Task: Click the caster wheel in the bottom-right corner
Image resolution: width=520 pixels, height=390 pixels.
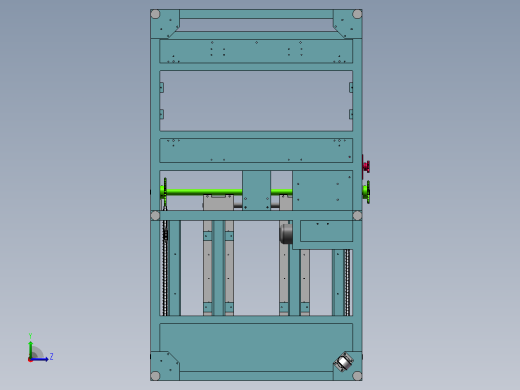Action: pos(344,362)
